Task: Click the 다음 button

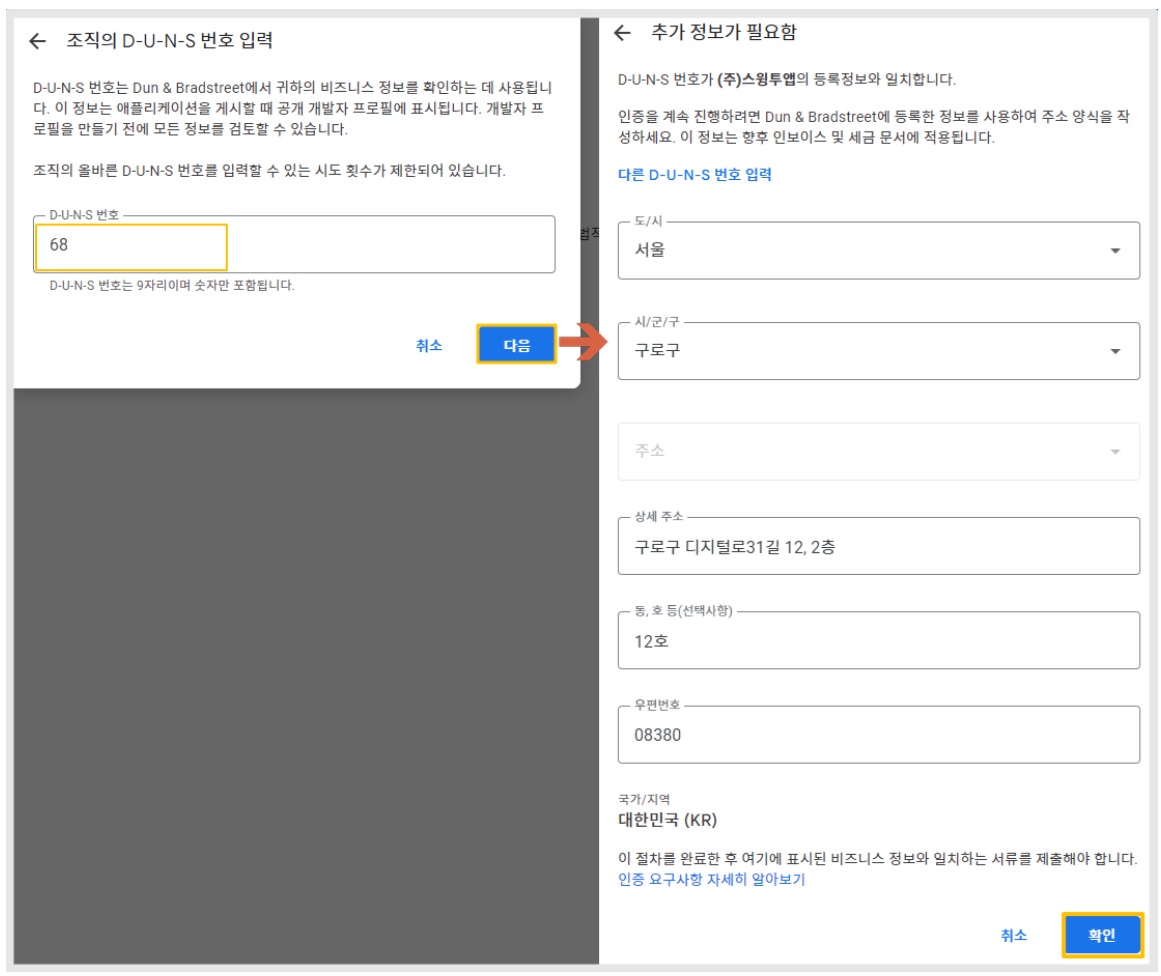Action: coord(516,344)
